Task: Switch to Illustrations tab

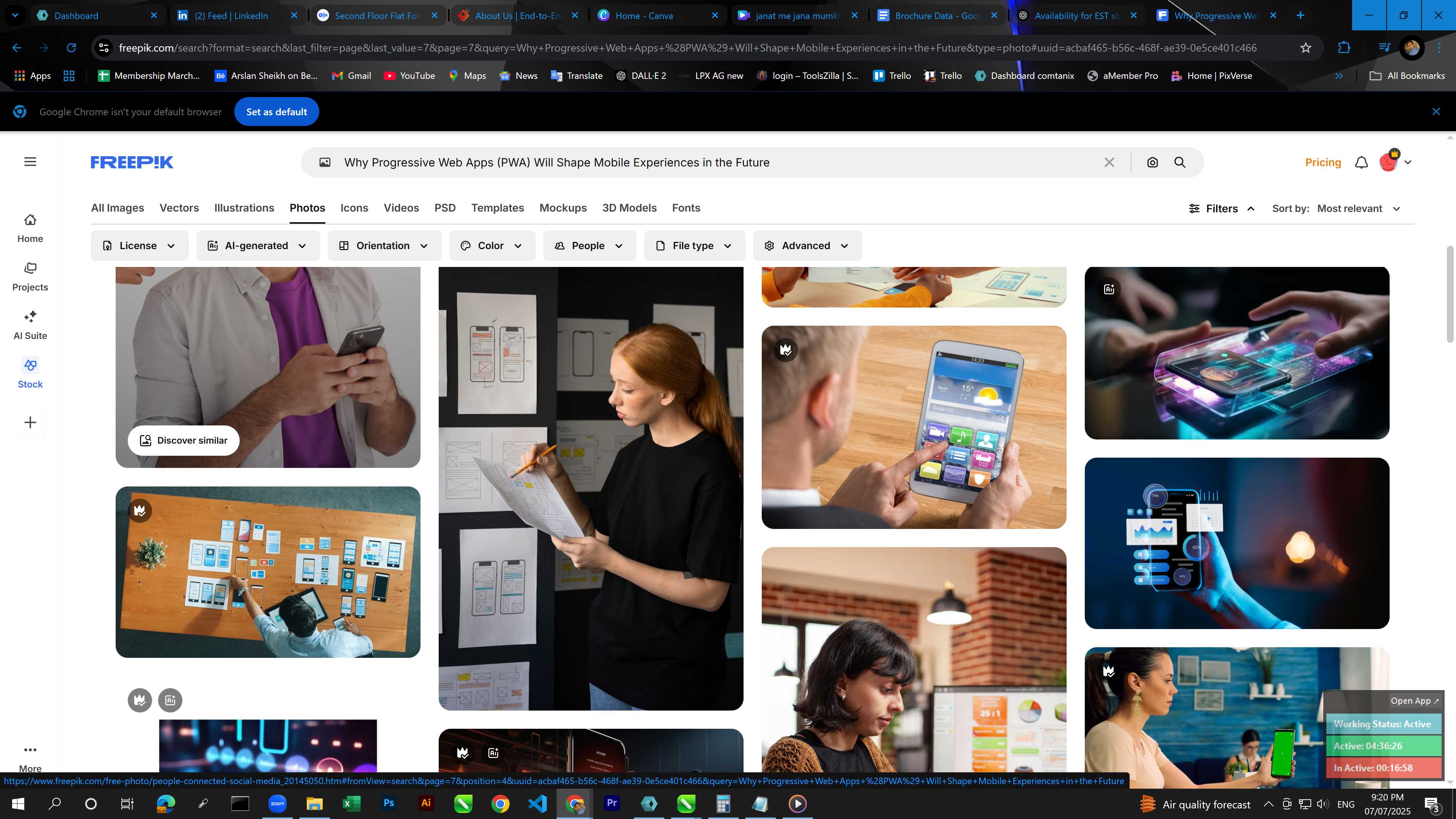Action: point(244,208)
